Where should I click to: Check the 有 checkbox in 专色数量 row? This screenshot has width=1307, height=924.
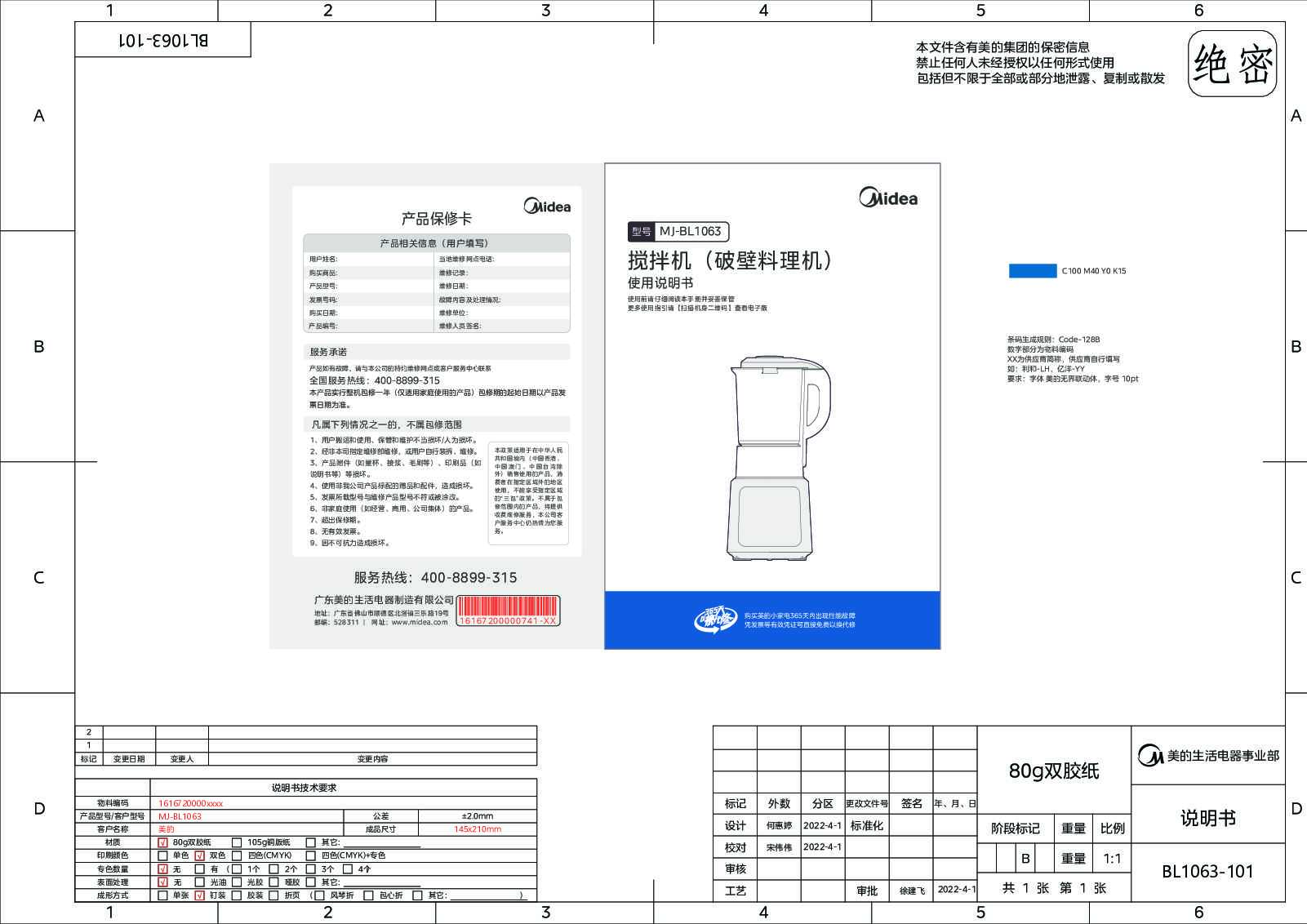click(199, 869)
